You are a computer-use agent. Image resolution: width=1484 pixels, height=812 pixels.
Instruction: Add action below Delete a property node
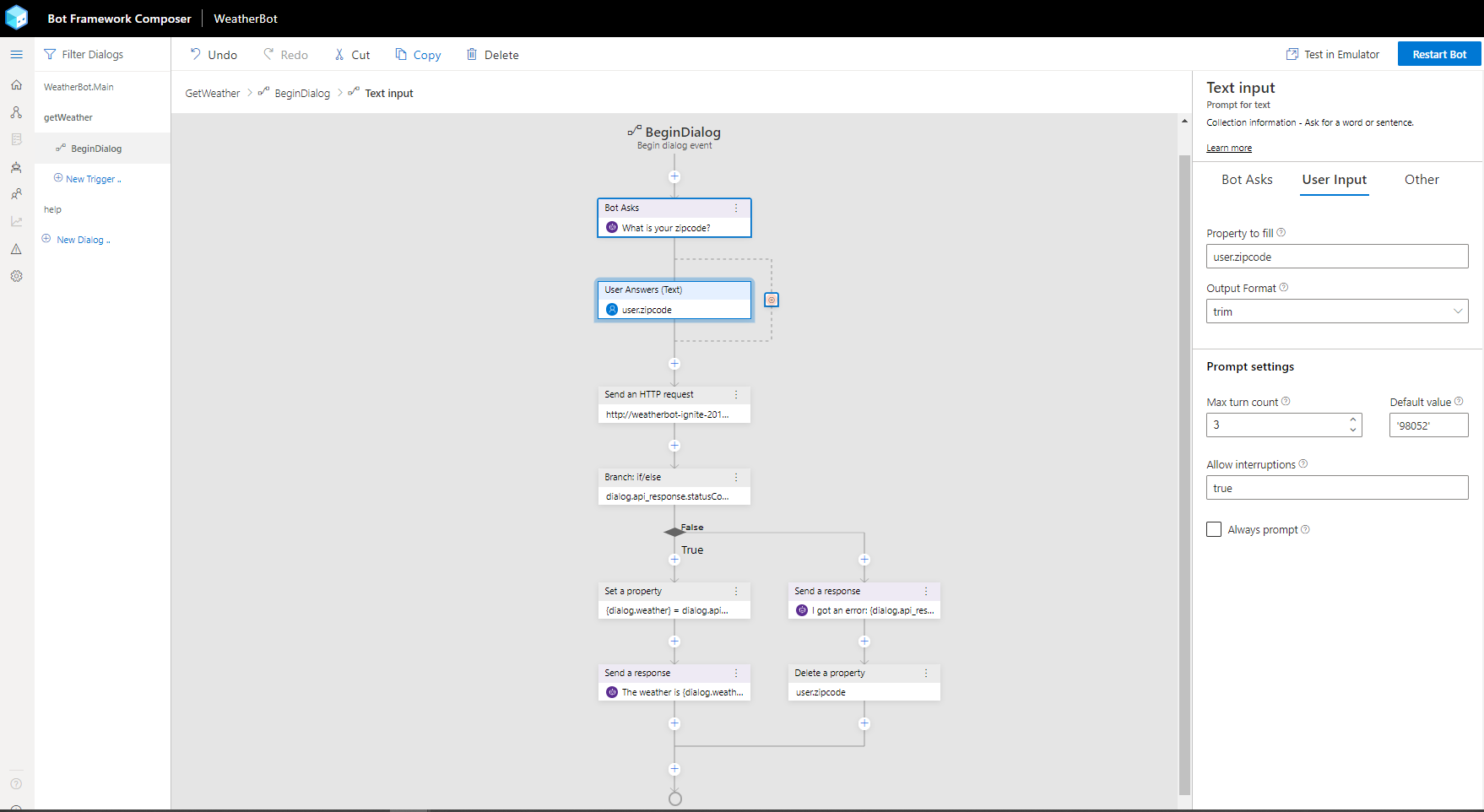tap(864, 723)
